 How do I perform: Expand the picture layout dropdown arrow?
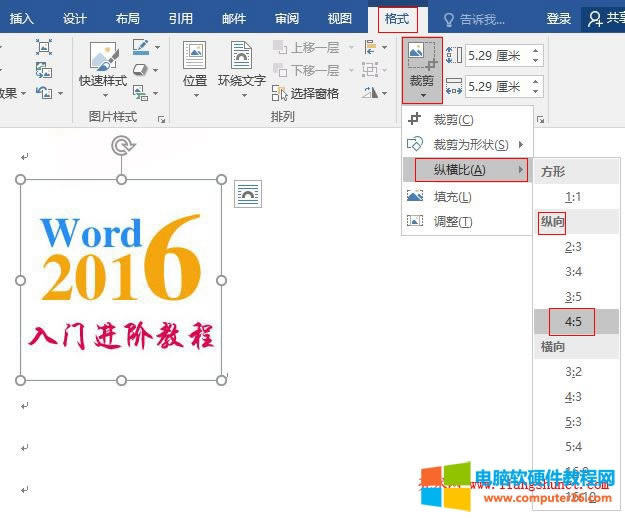156,93
